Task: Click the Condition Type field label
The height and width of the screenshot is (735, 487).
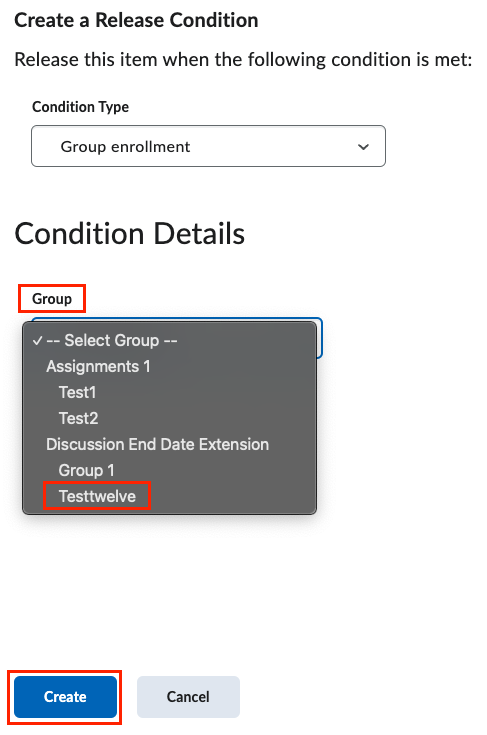Action: [x=80, y=107]
